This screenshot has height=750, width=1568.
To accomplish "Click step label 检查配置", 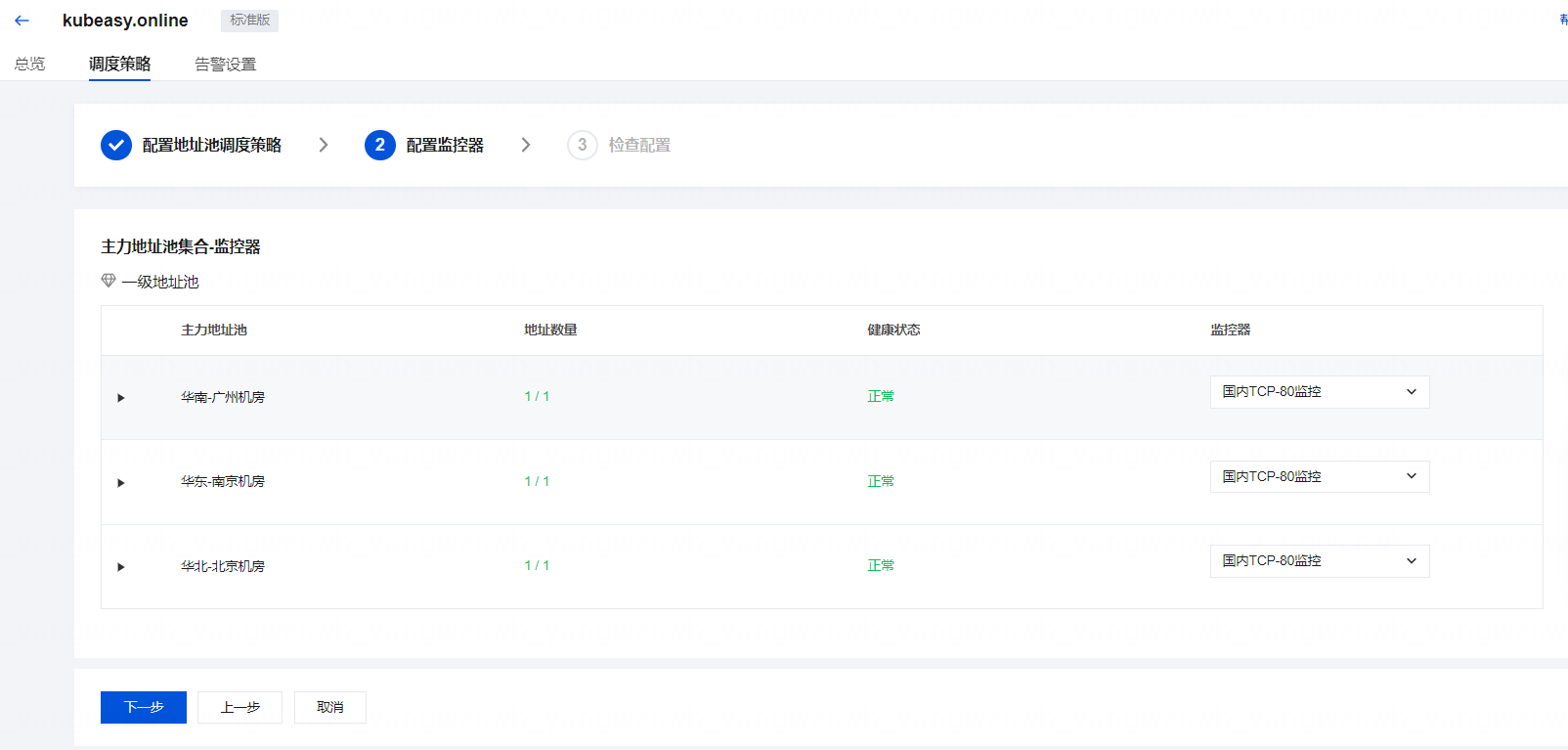I will tap(639, 145).
